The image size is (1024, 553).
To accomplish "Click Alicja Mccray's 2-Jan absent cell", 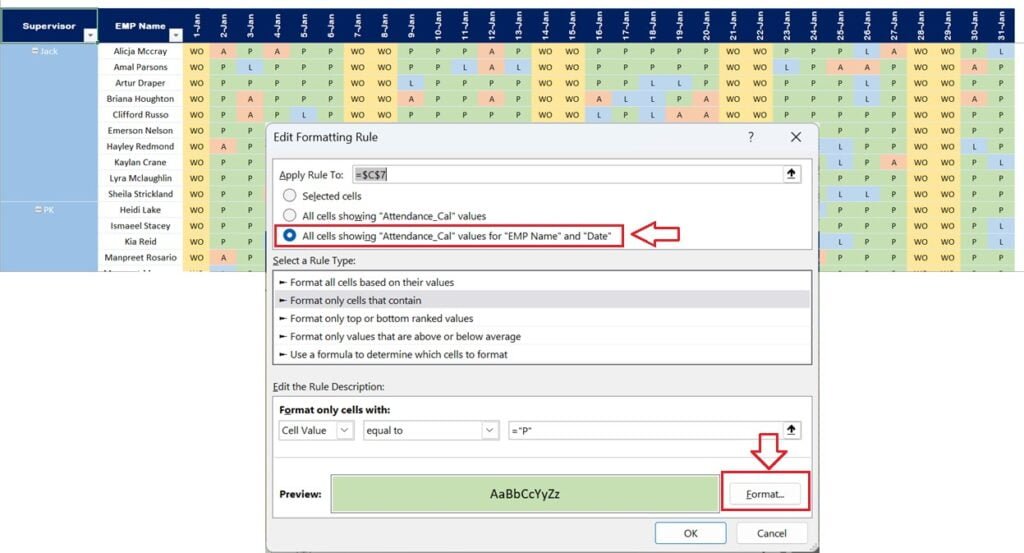I will (223, 51).
